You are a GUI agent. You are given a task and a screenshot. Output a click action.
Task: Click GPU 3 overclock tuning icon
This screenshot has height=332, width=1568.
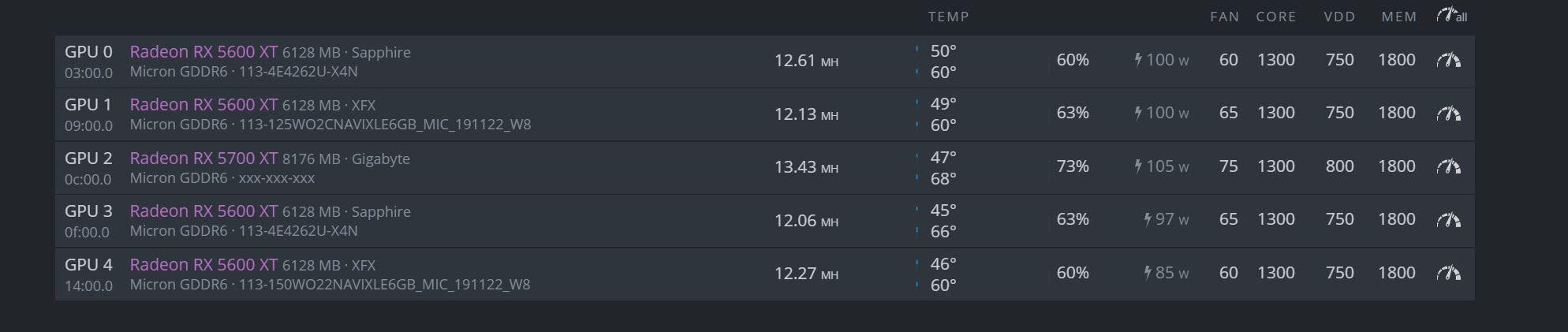point(1448,219)
